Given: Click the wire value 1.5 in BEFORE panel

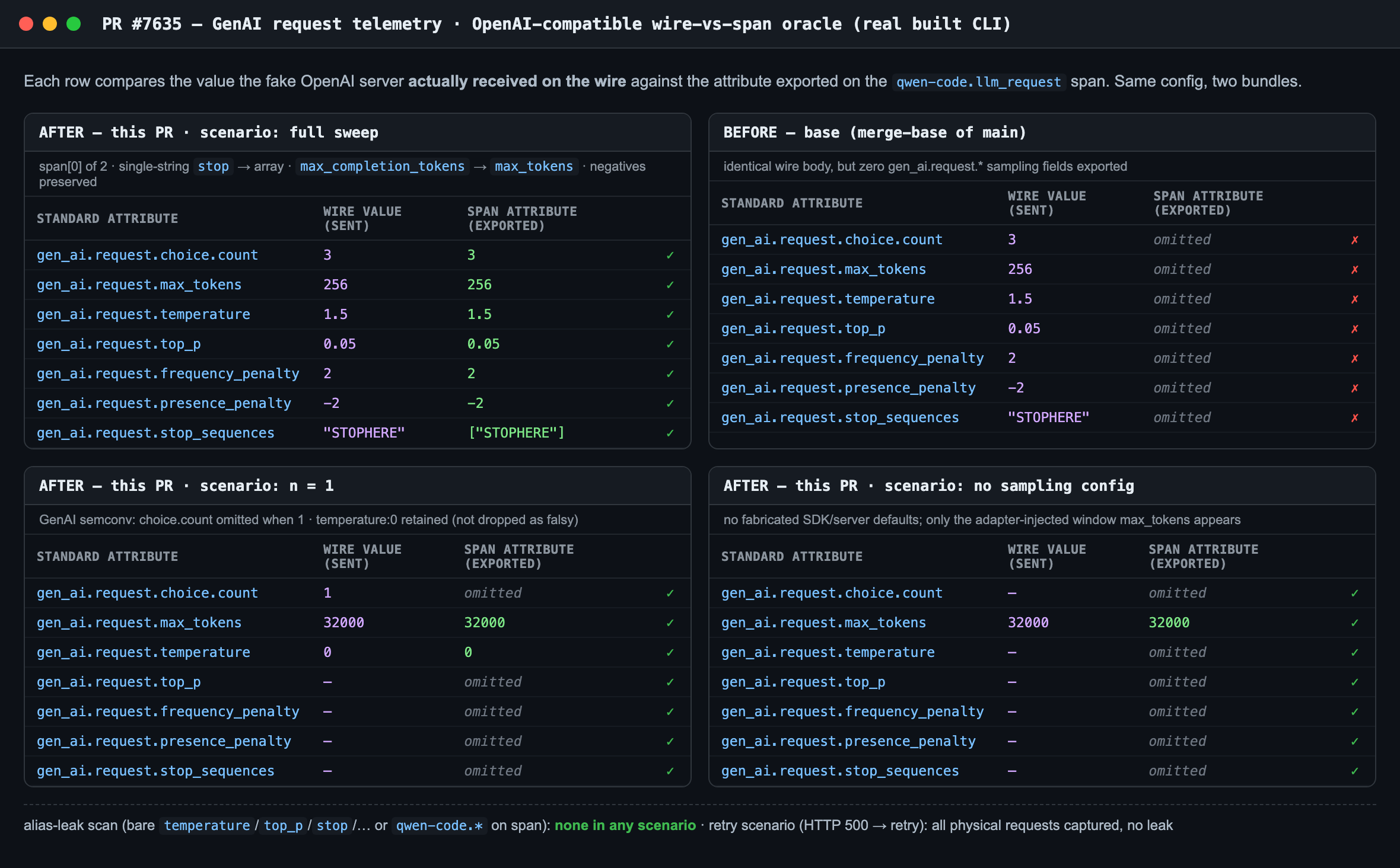Looking at the screenshot, I should pyautogui.click(x=1020, y=299).
